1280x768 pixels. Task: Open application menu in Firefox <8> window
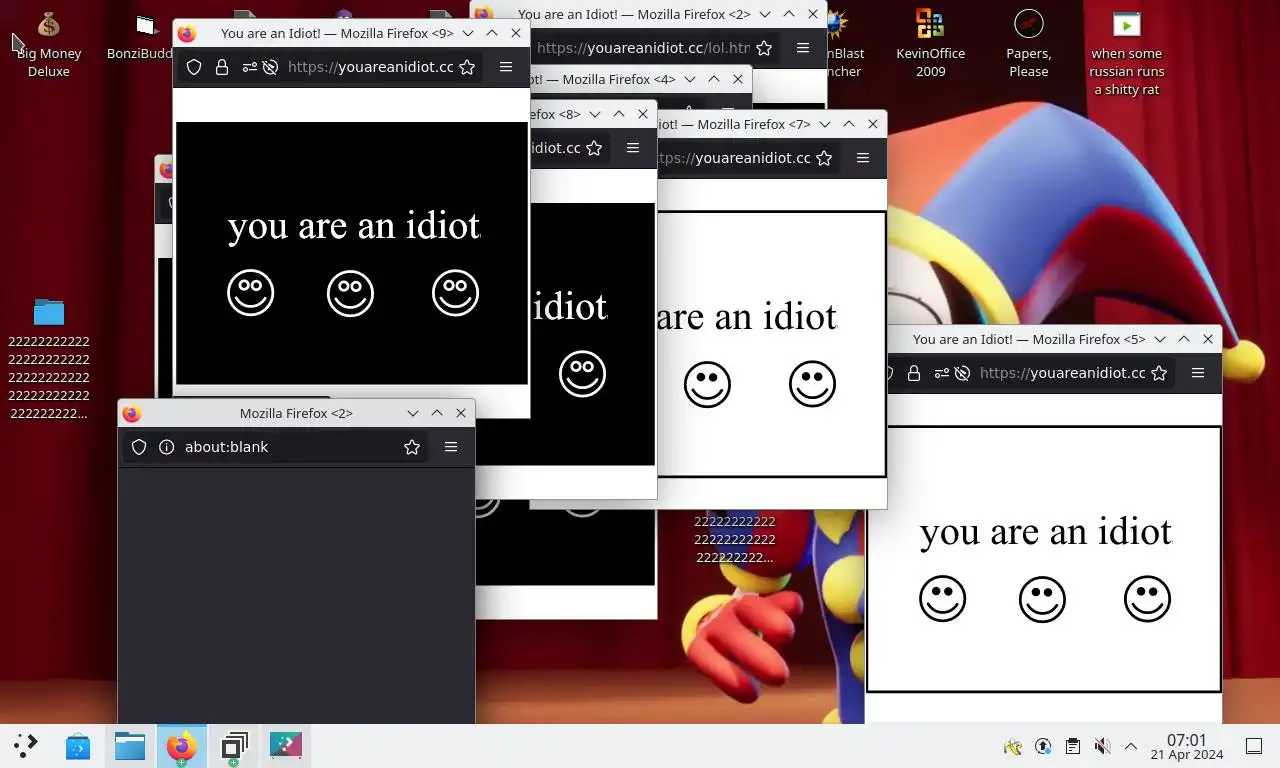point(633,148)
